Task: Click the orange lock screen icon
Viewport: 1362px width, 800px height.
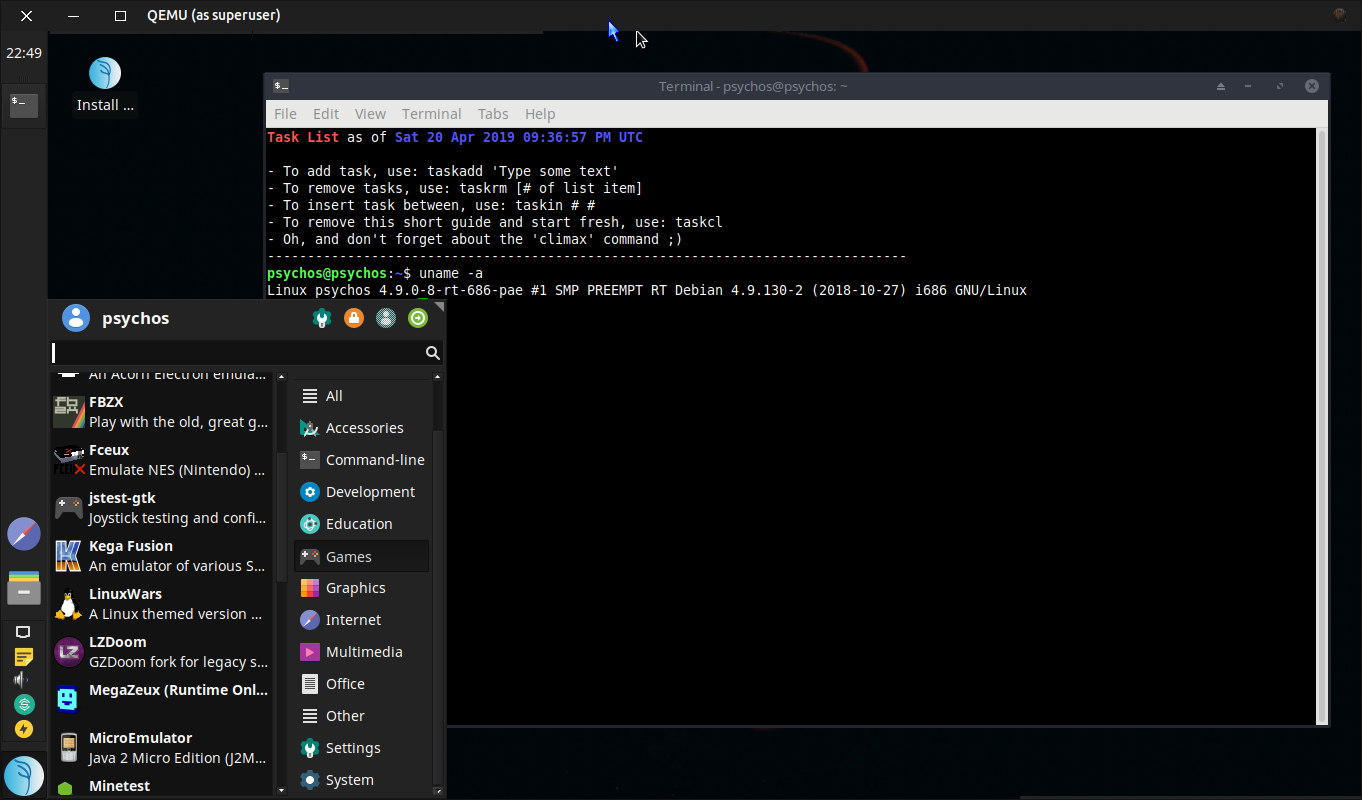Action: coord(353,318)
